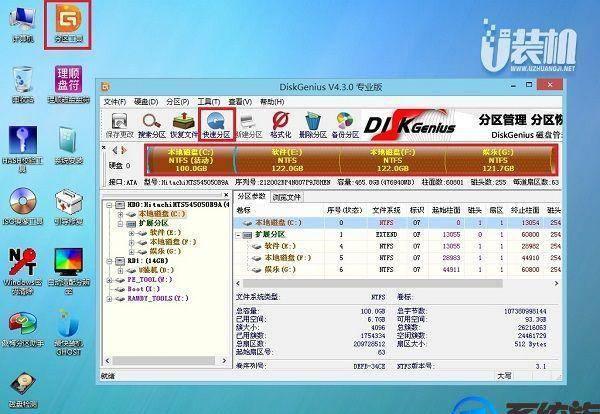The height and width of the screenshot is (414, 600).
Task: Select RD1 (14GB) in the tree
Action: point(147,261)
